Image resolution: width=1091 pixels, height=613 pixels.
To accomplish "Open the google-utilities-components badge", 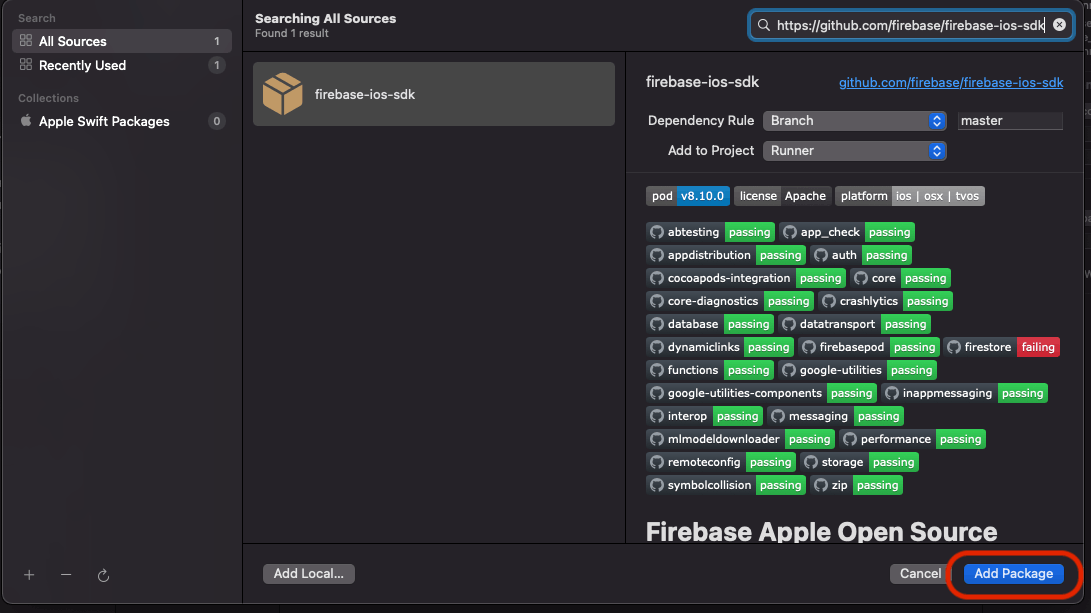I will coord(761,392).
